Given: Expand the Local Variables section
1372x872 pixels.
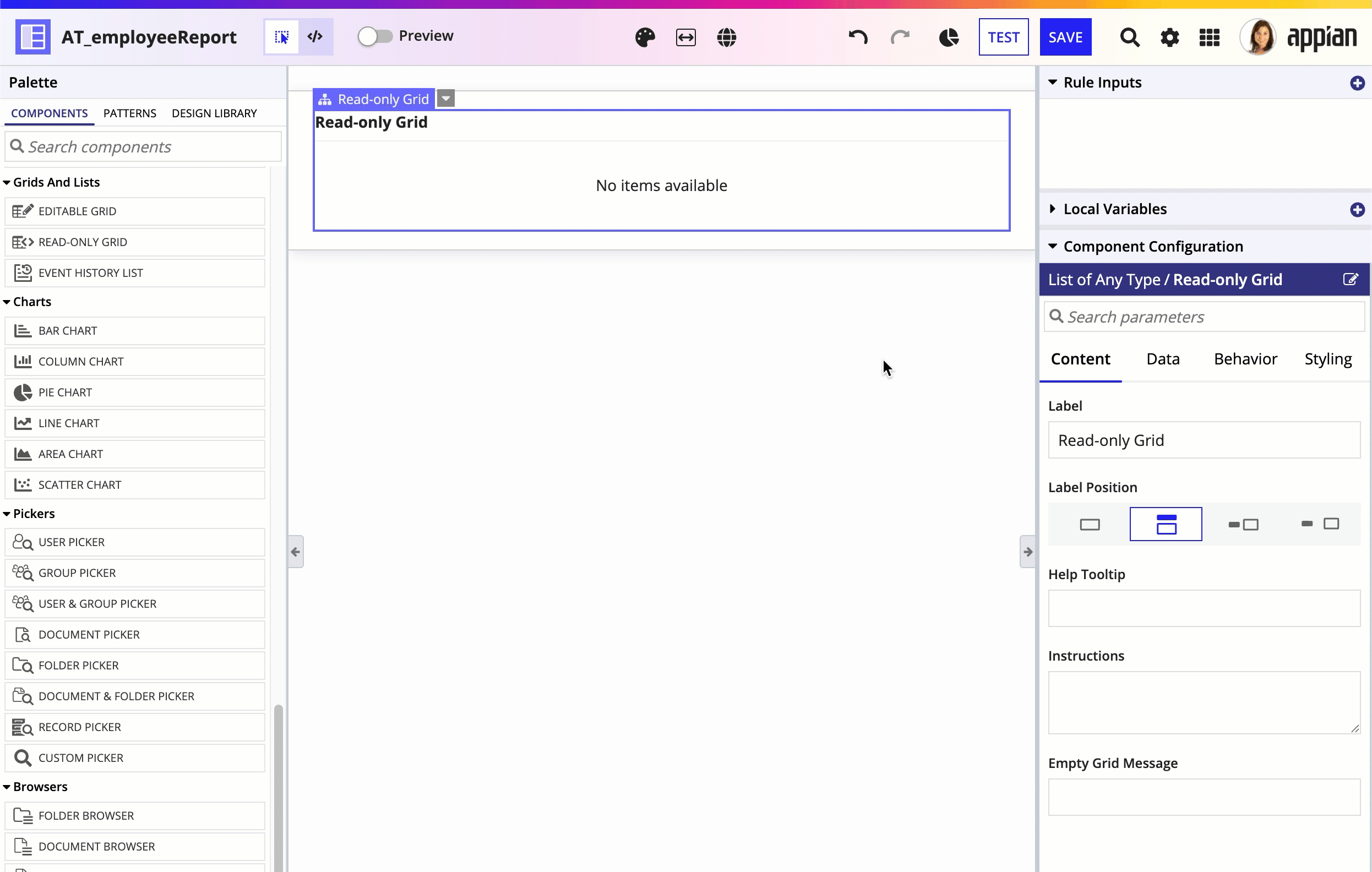Looking at the screenshot, I should pyautogui.click(x=1052, y=209).
